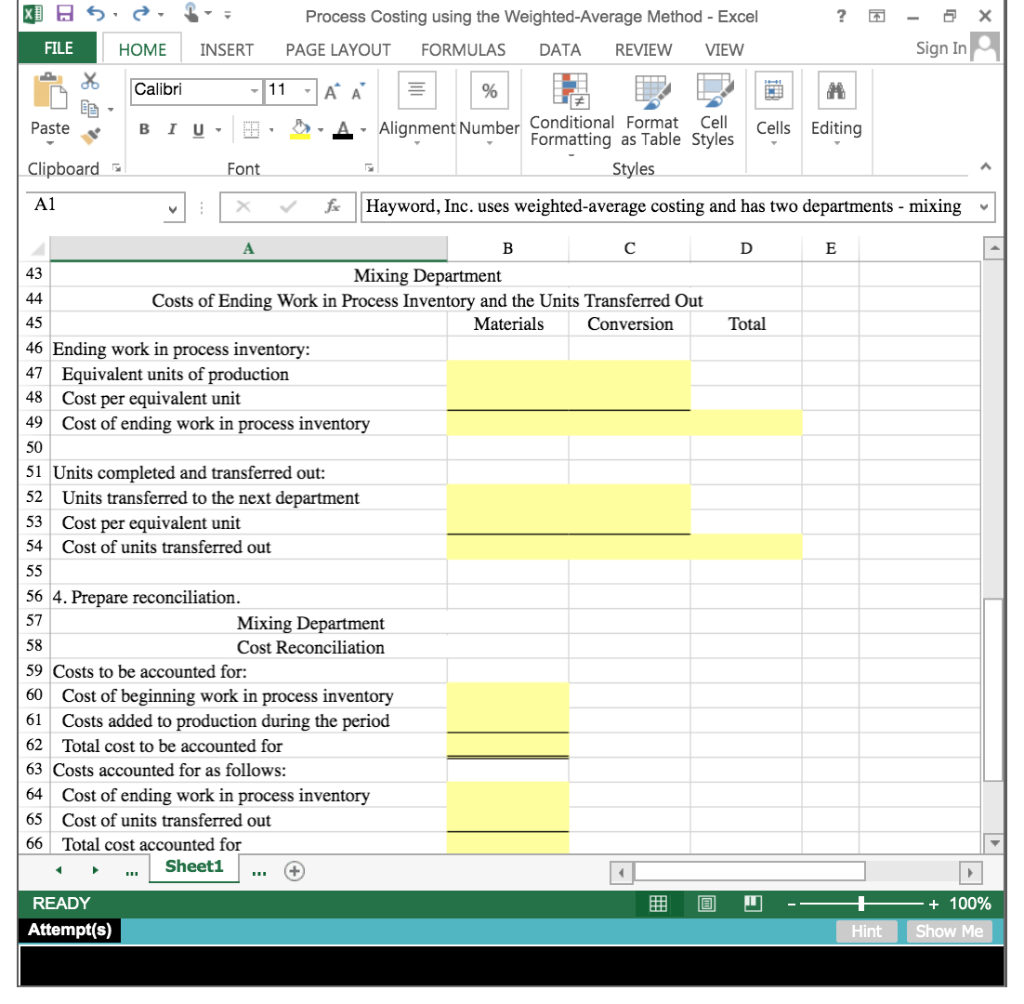The height and width of the screenshot is (1004, 1024).
Task: Switch to the DATA tab
Action: (560, 50)
